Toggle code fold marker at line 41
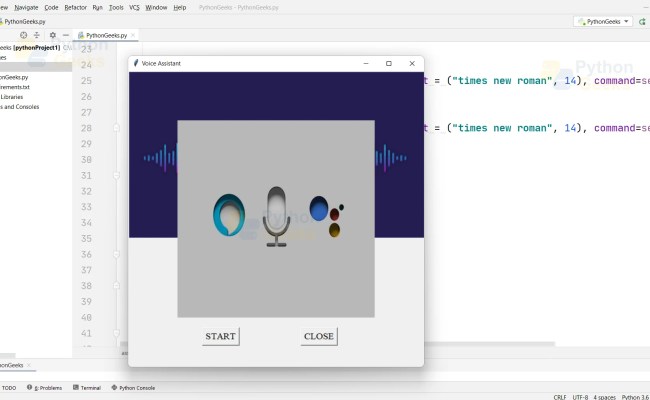Viewport: 650px width, 400px height. (116, 333)
